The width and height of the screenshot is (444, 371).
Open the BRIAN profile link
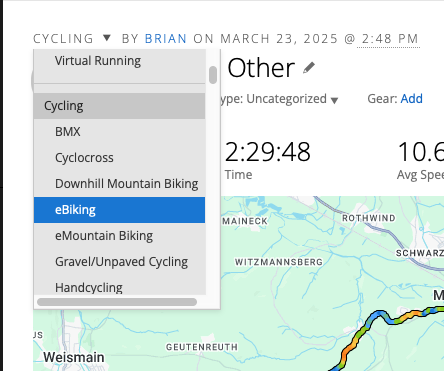(166, 39)
